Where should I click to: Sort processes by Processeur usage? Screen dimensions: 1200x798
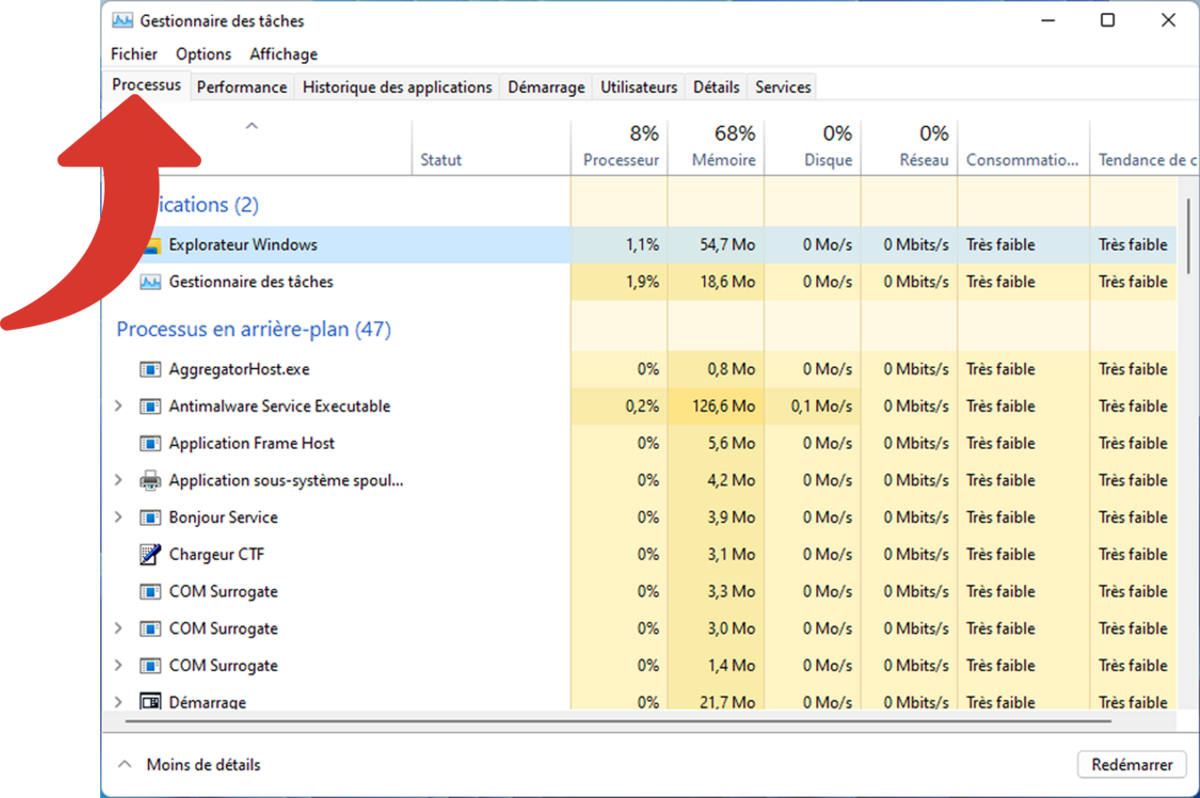pyautogui.click(x=620, y=147)
